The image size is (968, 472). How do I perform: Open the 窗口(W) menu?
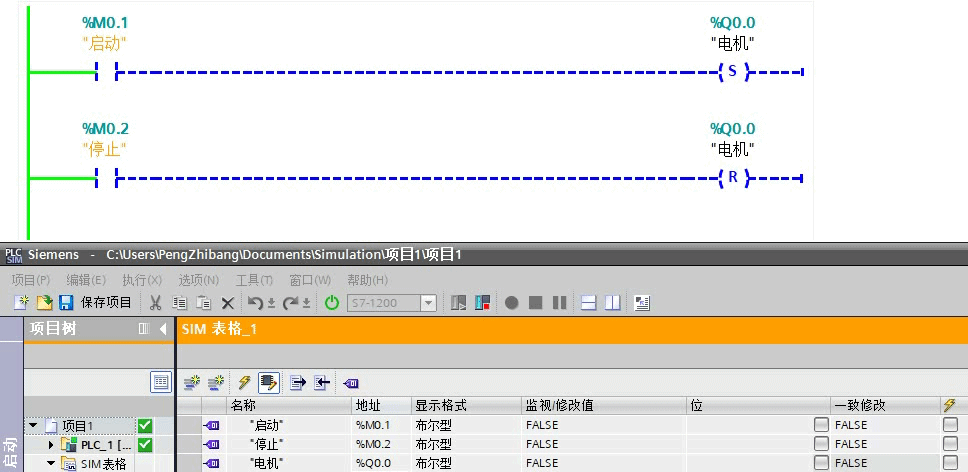coord(311,280)
